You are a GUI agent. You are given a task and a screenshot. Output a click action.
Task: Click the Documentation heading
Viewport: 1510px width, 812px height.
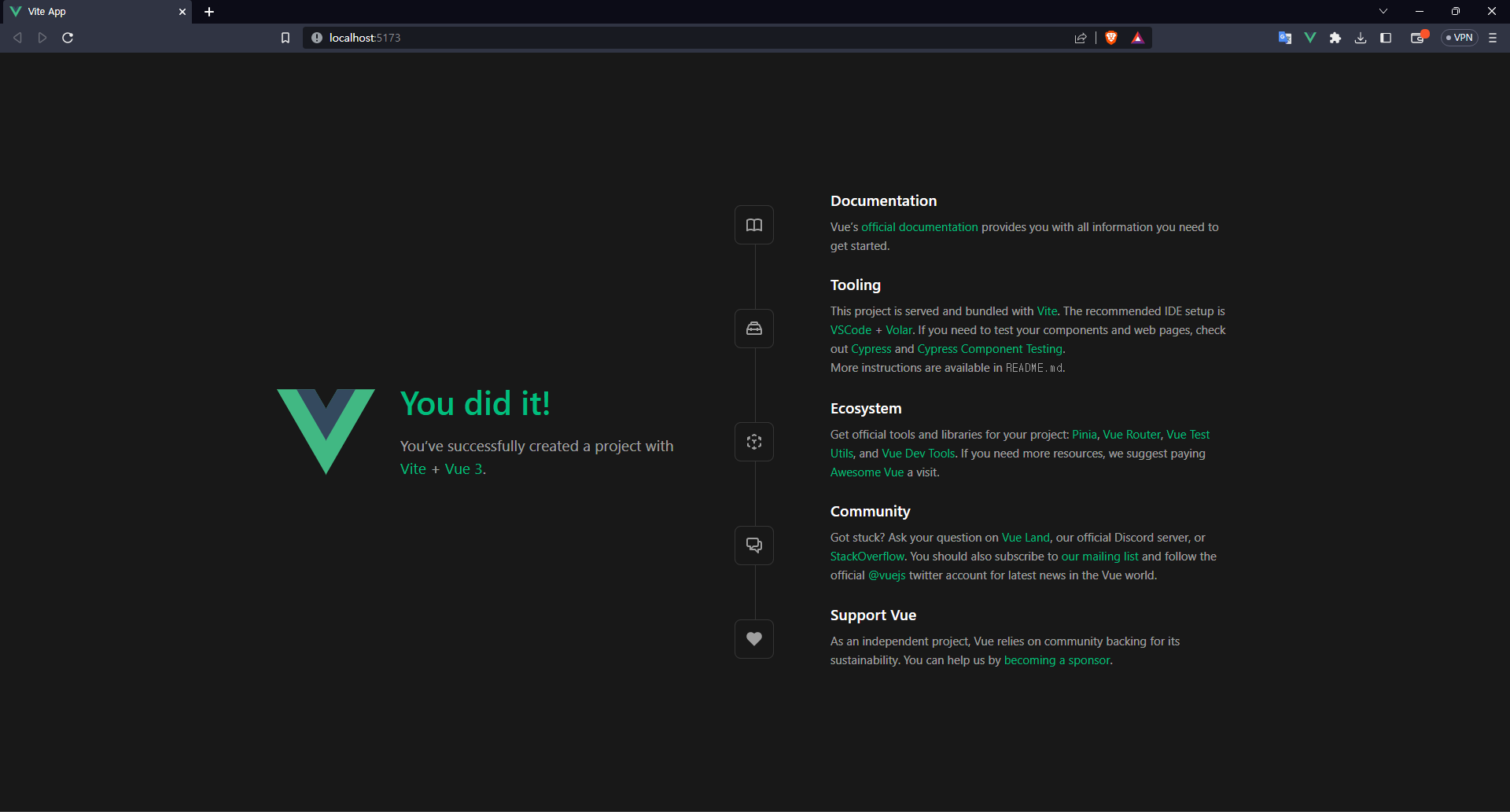pyautogui.click(x=884, y=200)
